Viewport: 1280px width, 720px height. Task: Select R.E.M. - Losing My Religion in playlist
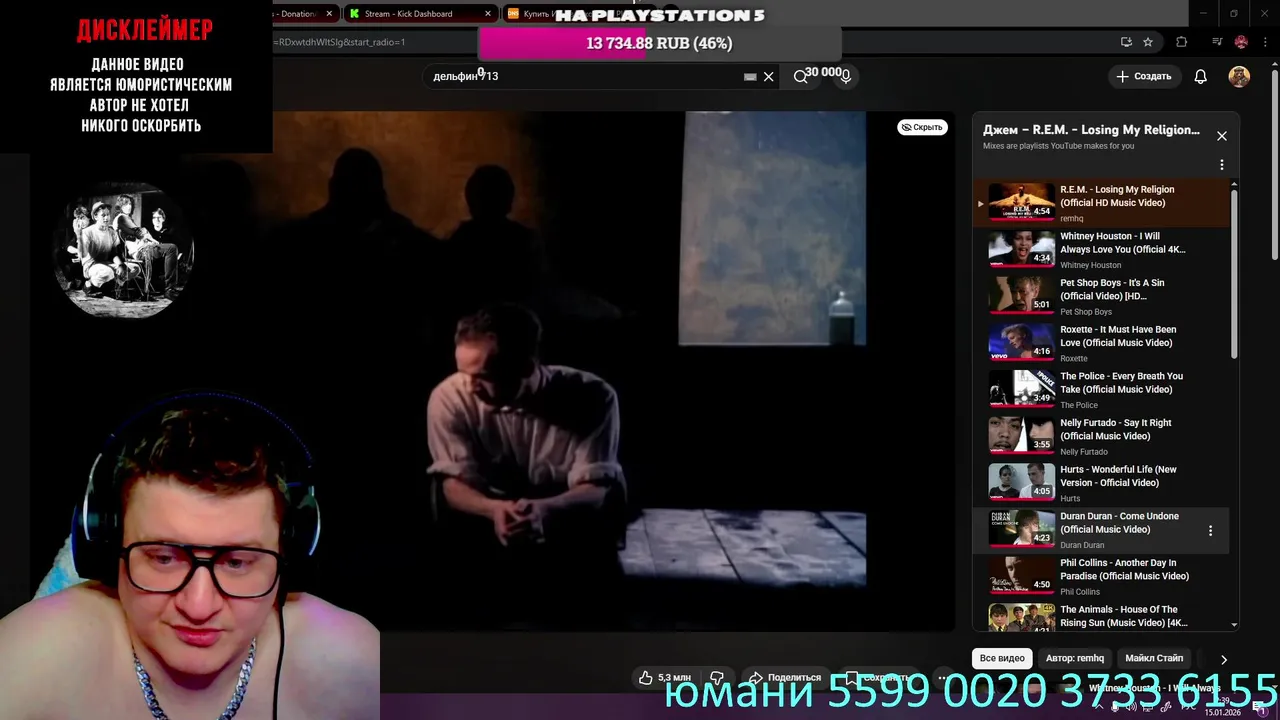click(1101, 203)
